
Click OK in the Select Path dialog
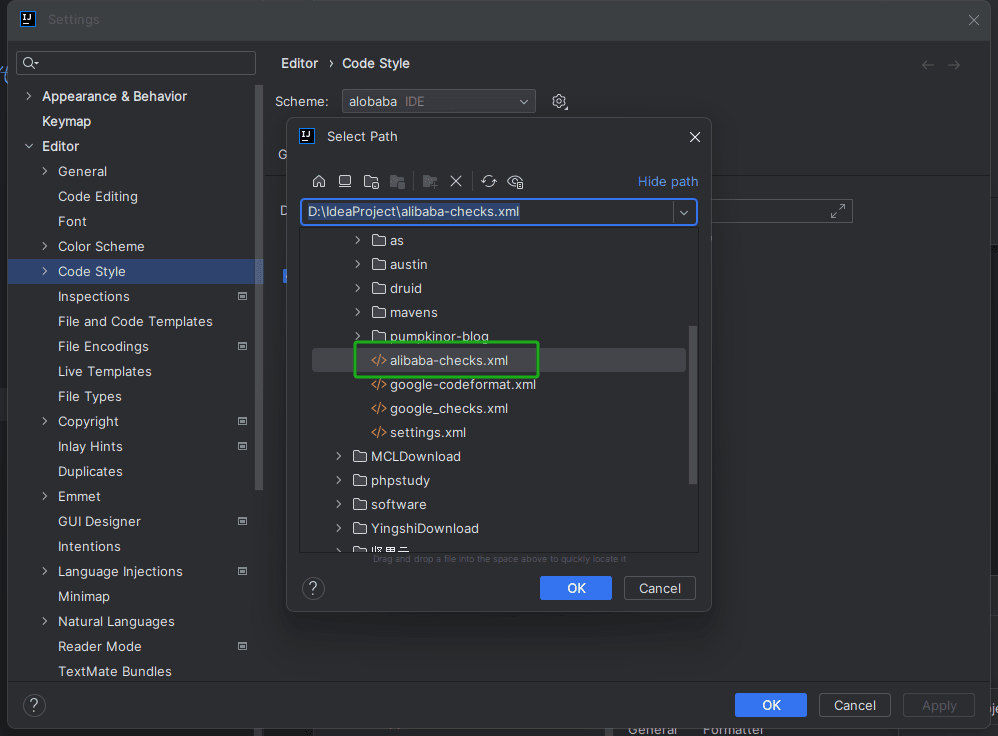[576, 588]
